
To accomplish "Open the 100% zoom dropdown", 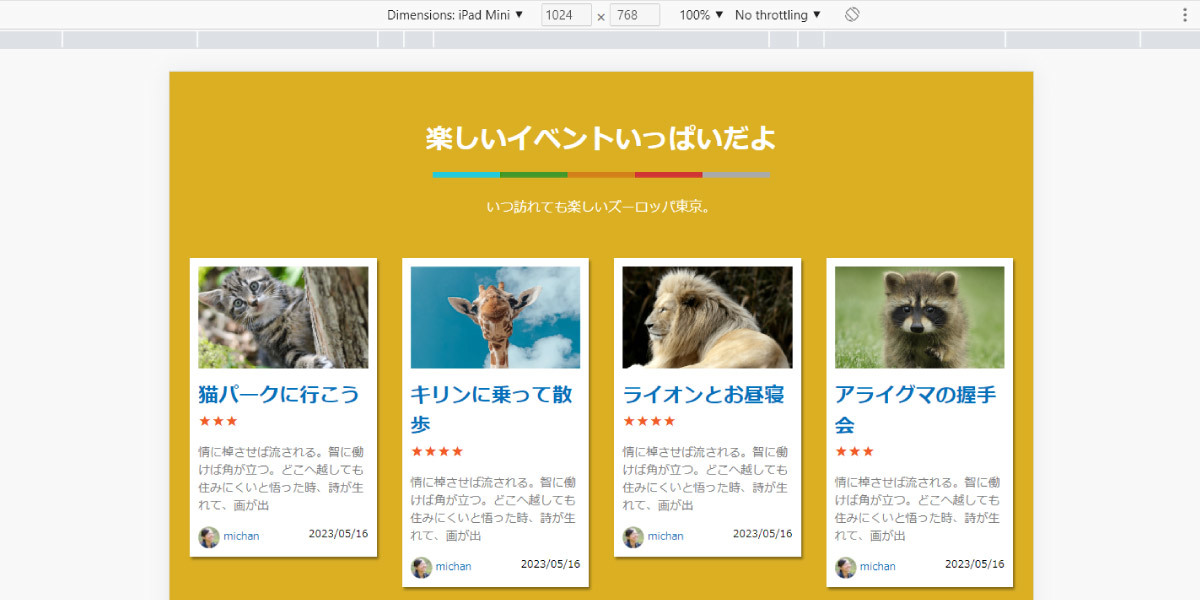I will click(x=701, y=15).
